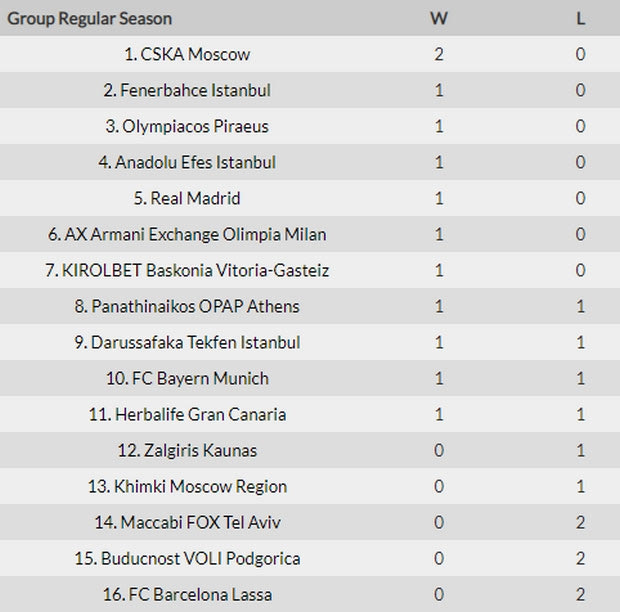The height and width of the screenshot is (612, 620).
Task: Open Darussafaka Tekfen Istanbul row
Action: [x=310, y=342]
